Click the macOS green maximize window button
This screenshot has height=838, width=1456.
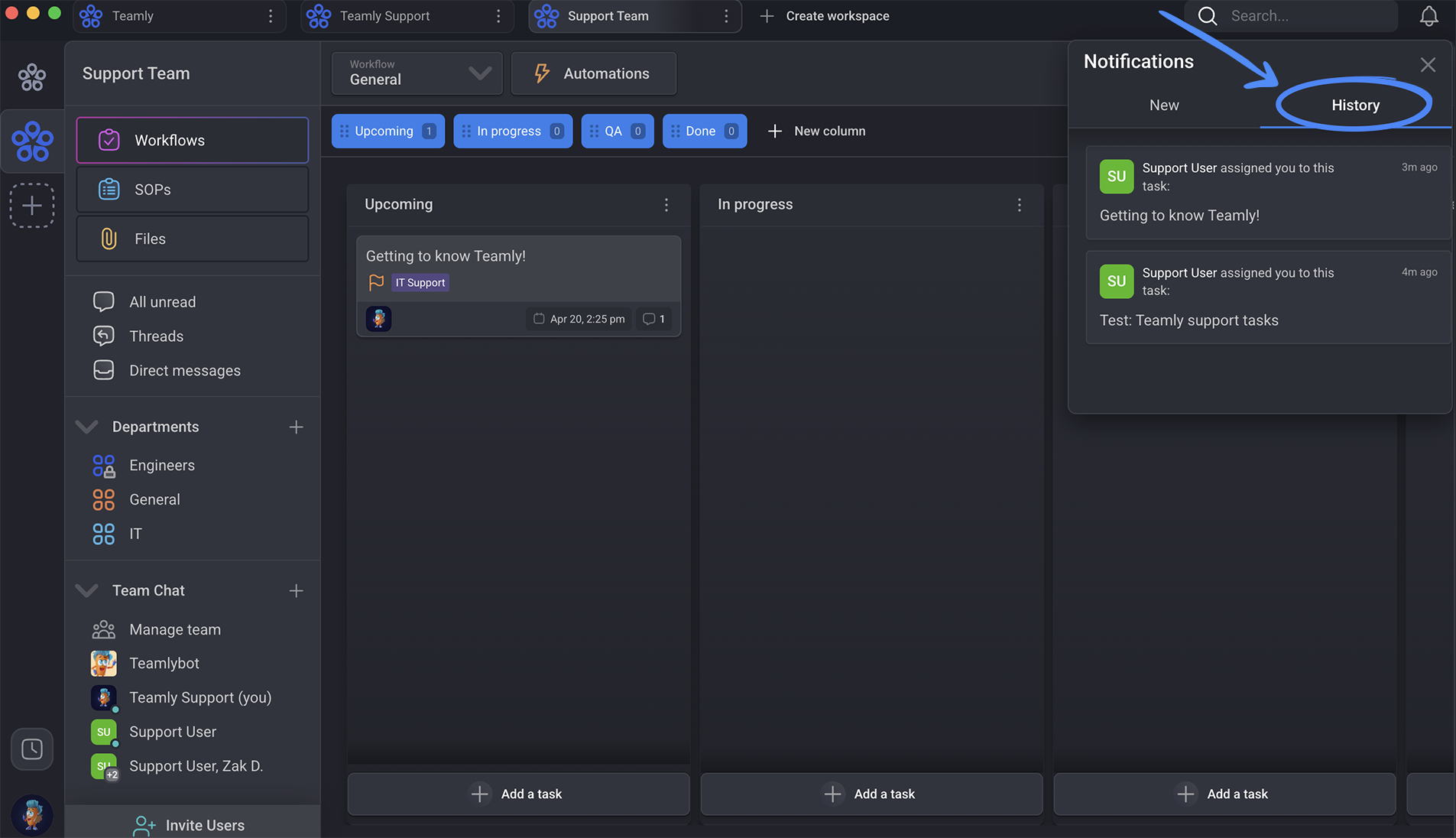coord(54,13)
